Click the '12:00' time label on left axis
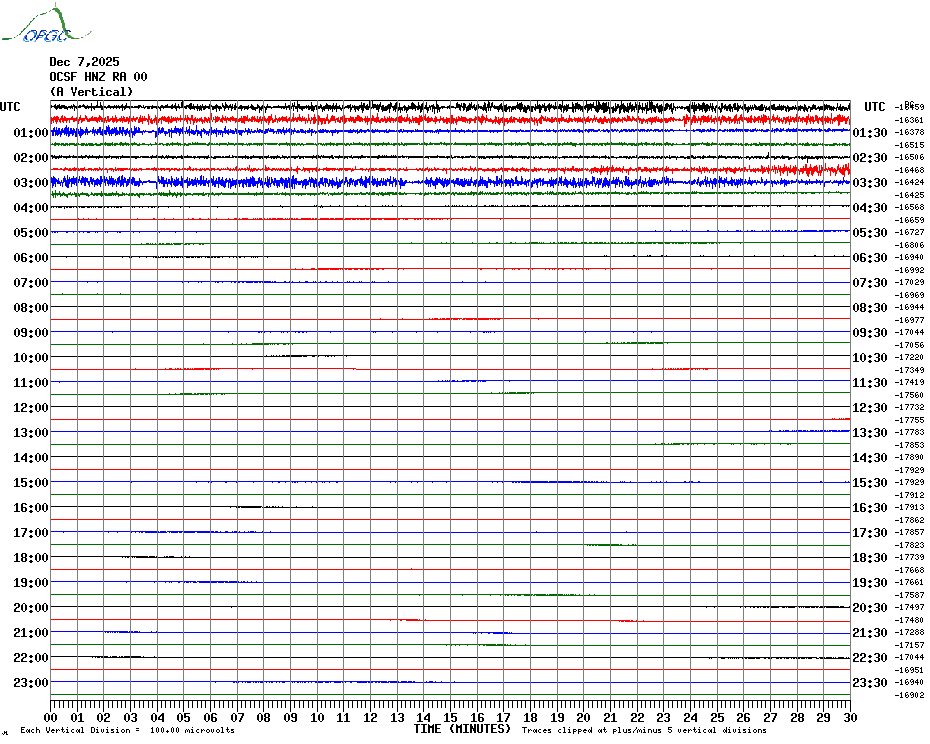Screen dimensions: 930x744 31,408
